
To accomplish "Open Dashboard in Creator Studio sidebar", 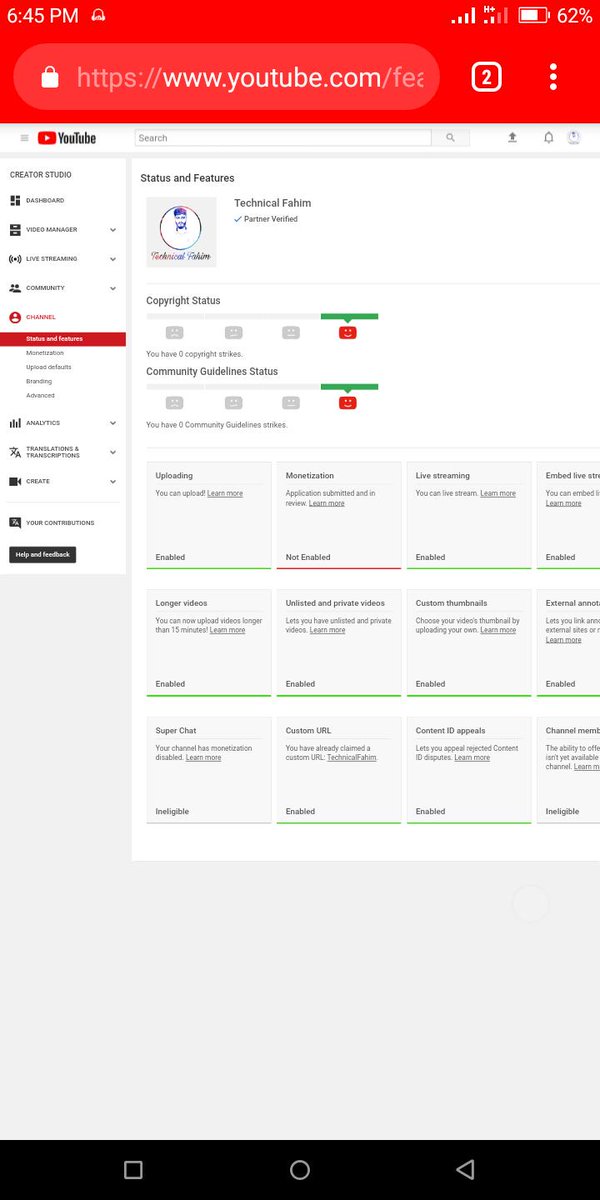I will click(45, 201).
